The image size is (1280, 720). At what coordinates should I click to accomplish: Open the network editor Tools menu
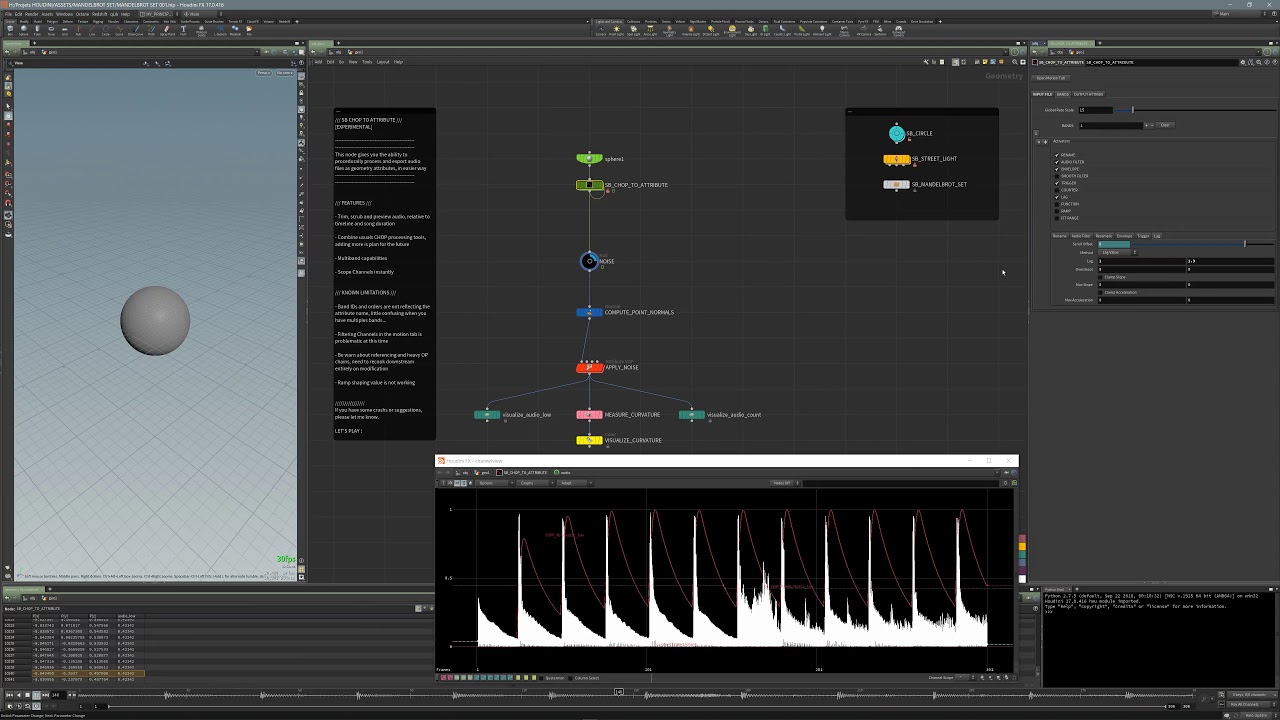pyautogui.click(x=367, y=62)
